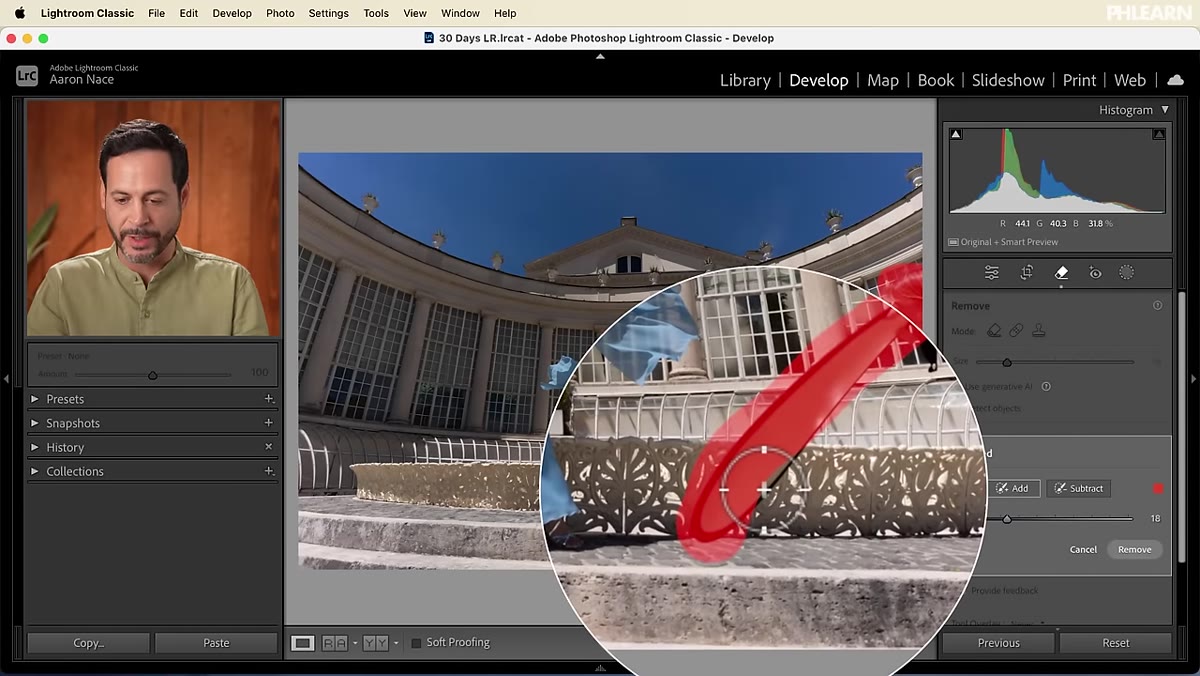Open the Reference view dropdown arrow
This screenshot has width=1200, height=676.
pyautogui.click(x=354, y=643)
